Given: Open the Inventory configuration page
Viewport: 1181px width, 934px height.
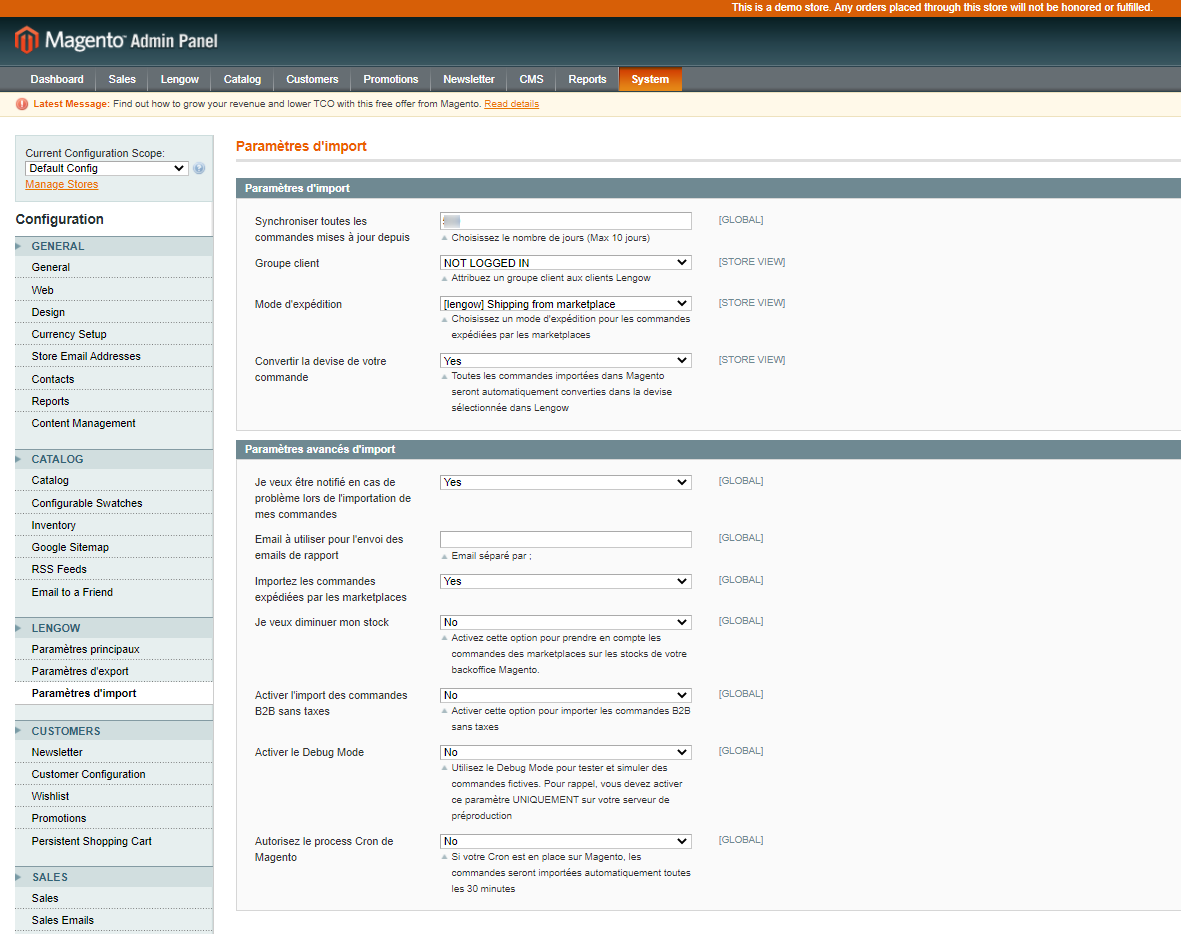Looking at the screenshot, I should (x=114, y=525).
